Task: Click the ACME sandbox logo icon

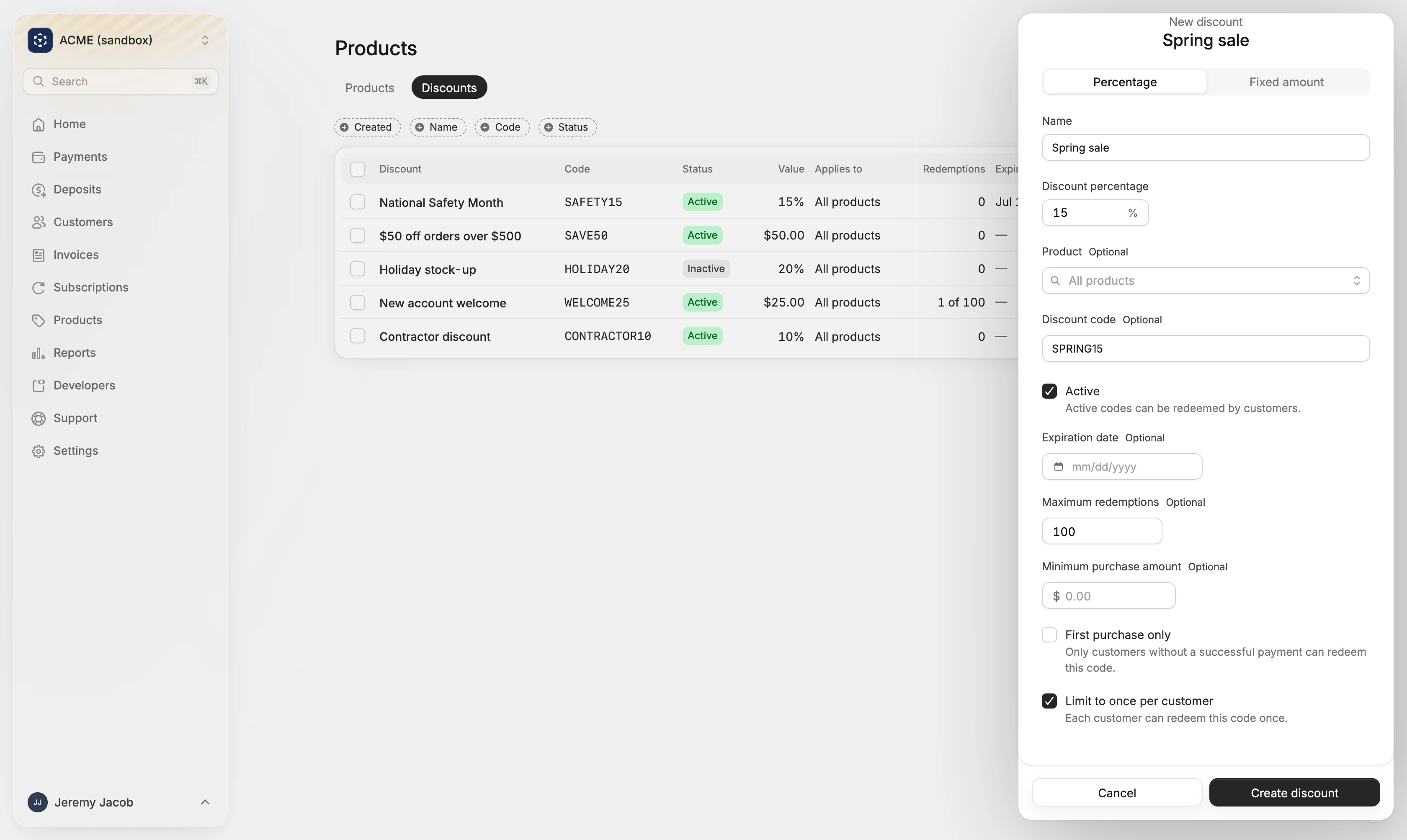Action: coord(40,40)
